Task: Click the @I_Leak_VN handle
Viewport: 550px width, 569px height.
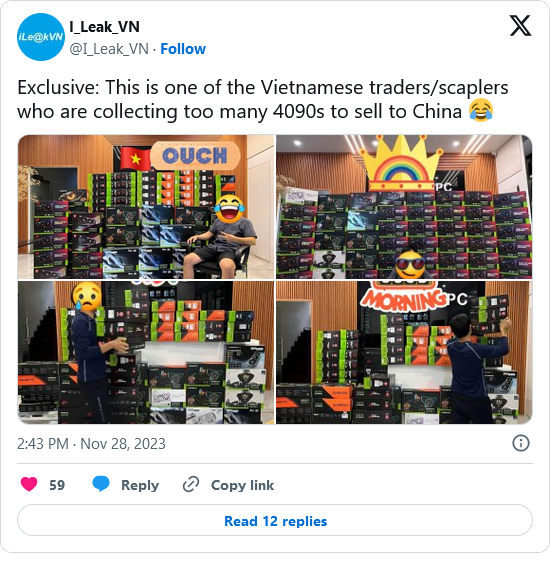Action: tap(109, 49)
